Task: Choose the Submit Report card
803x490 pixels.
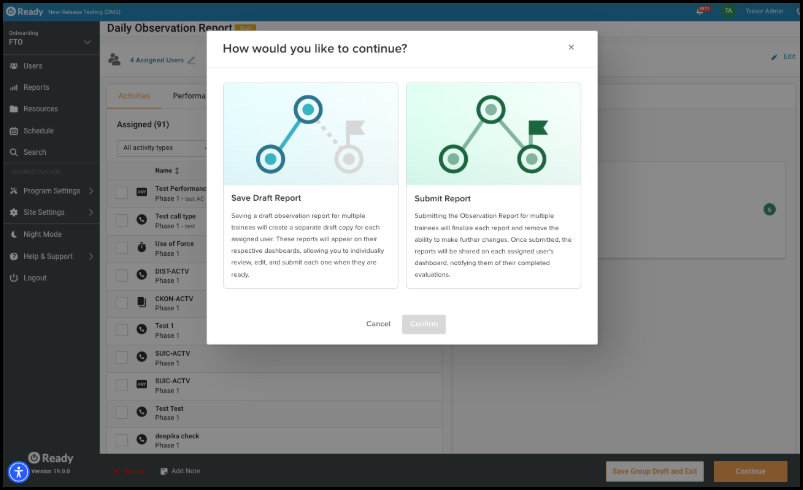Action: pos(494,185)
